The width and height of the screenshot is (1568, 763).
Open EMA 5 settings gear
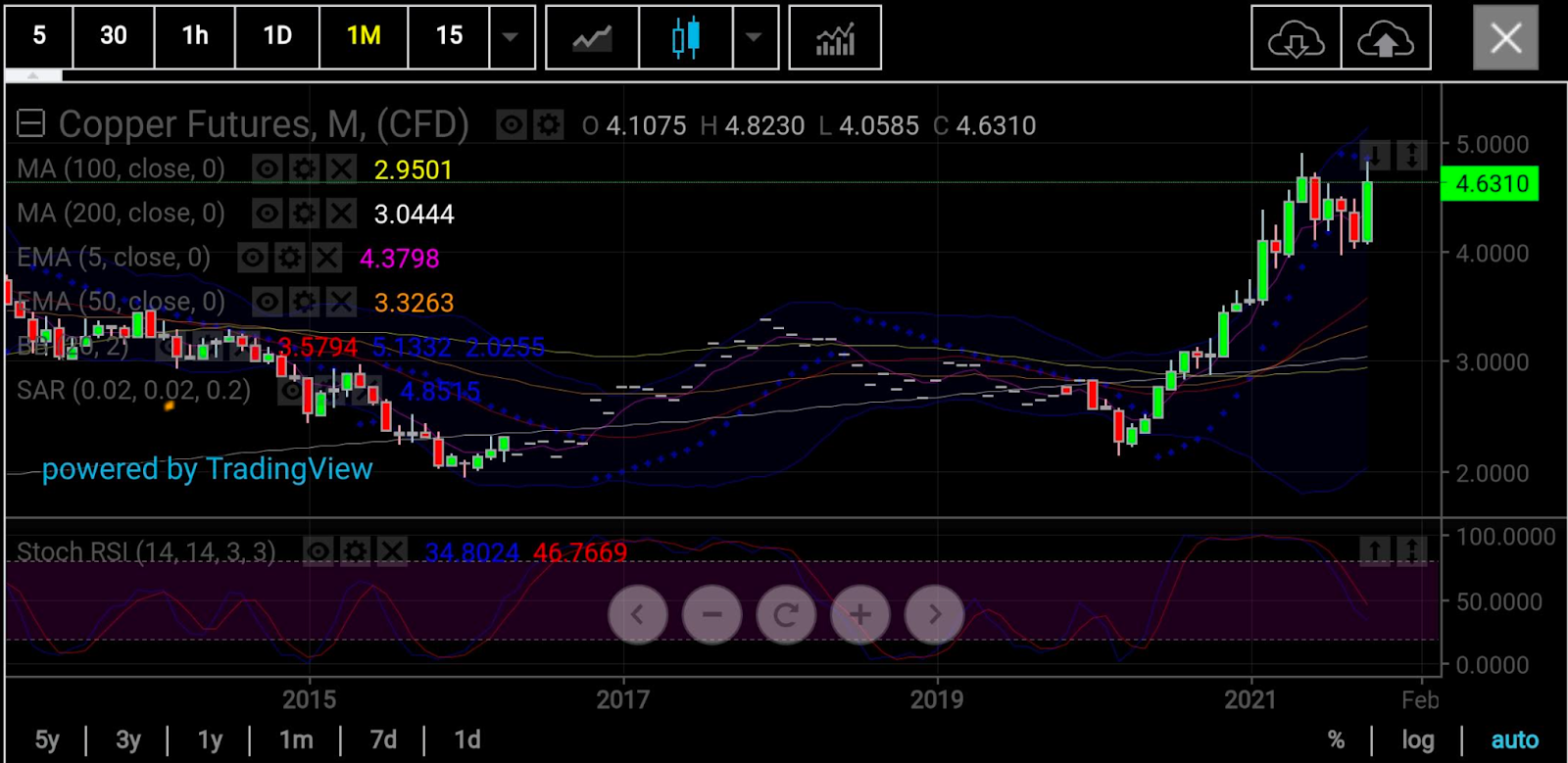[290, 258]
